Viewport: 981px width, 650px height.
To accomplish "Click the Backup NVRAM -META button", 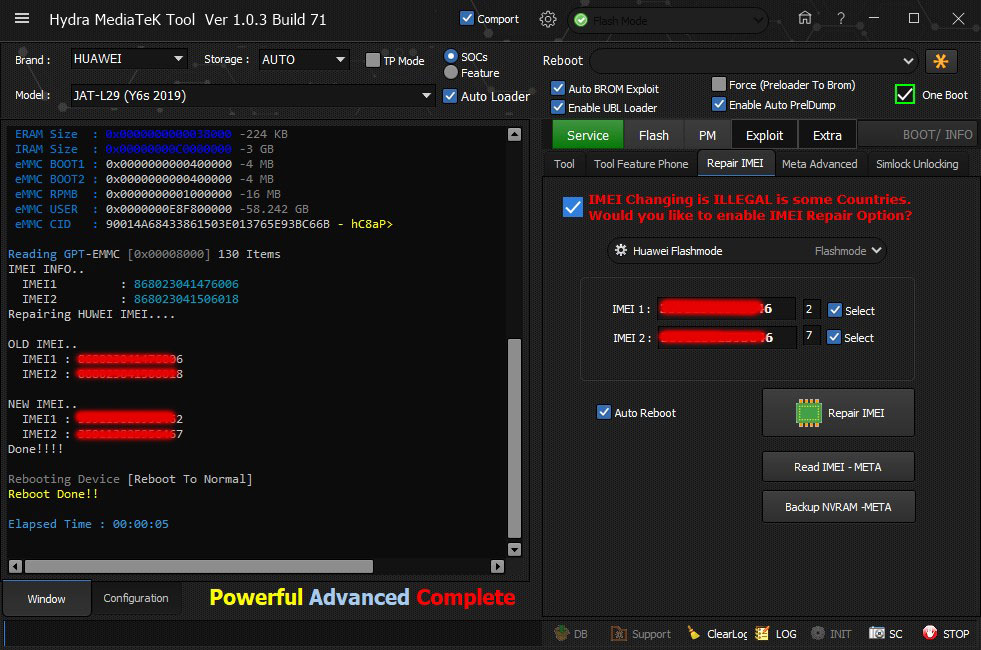I will click(x=837, y=507).
